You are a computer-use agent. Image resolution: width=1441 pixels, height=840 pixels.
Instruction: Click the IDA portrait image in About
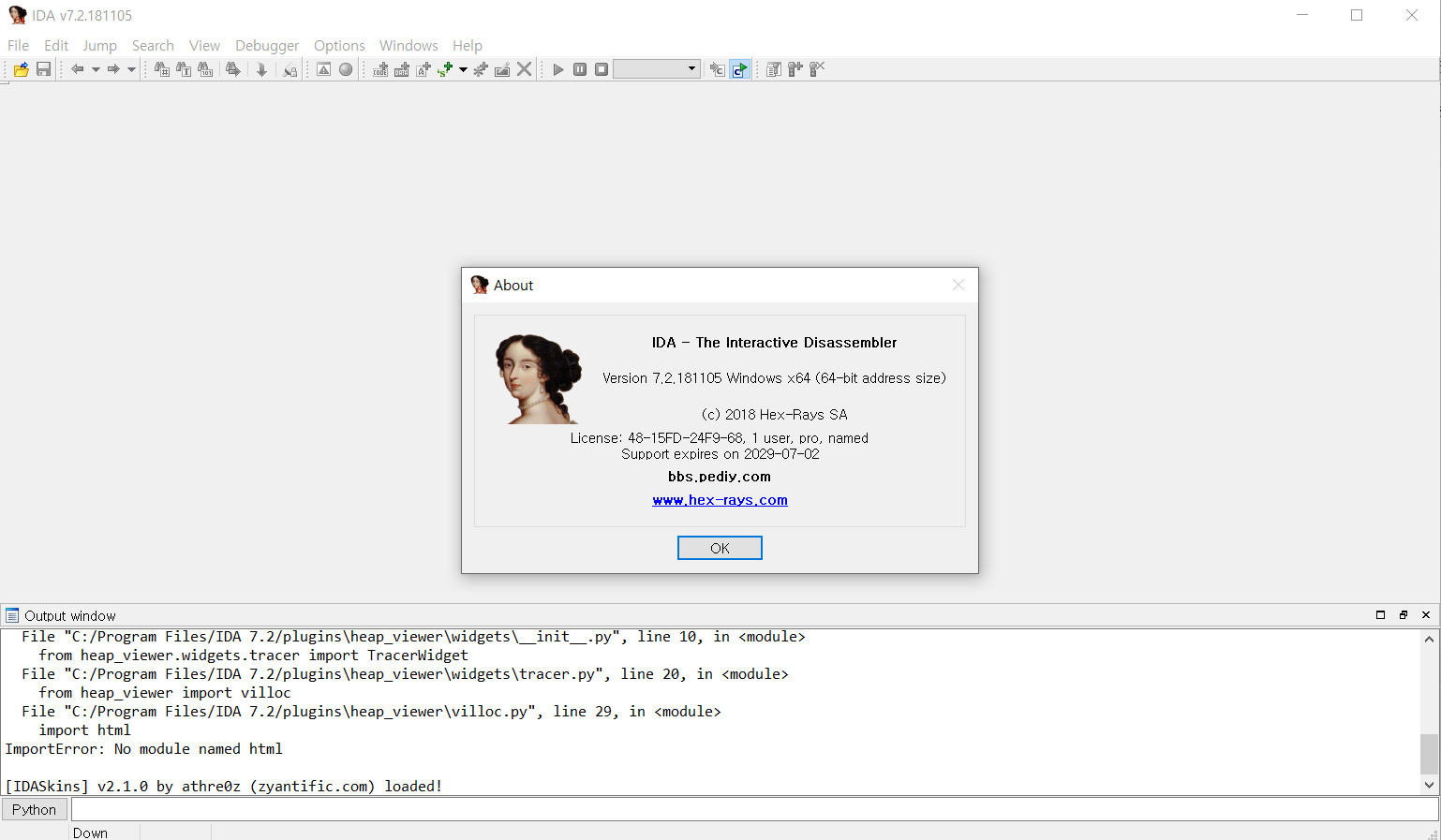coord(538,379)
